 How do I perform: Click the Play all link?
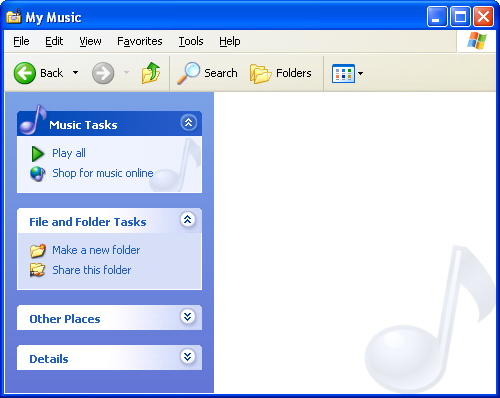pos(69,153)
